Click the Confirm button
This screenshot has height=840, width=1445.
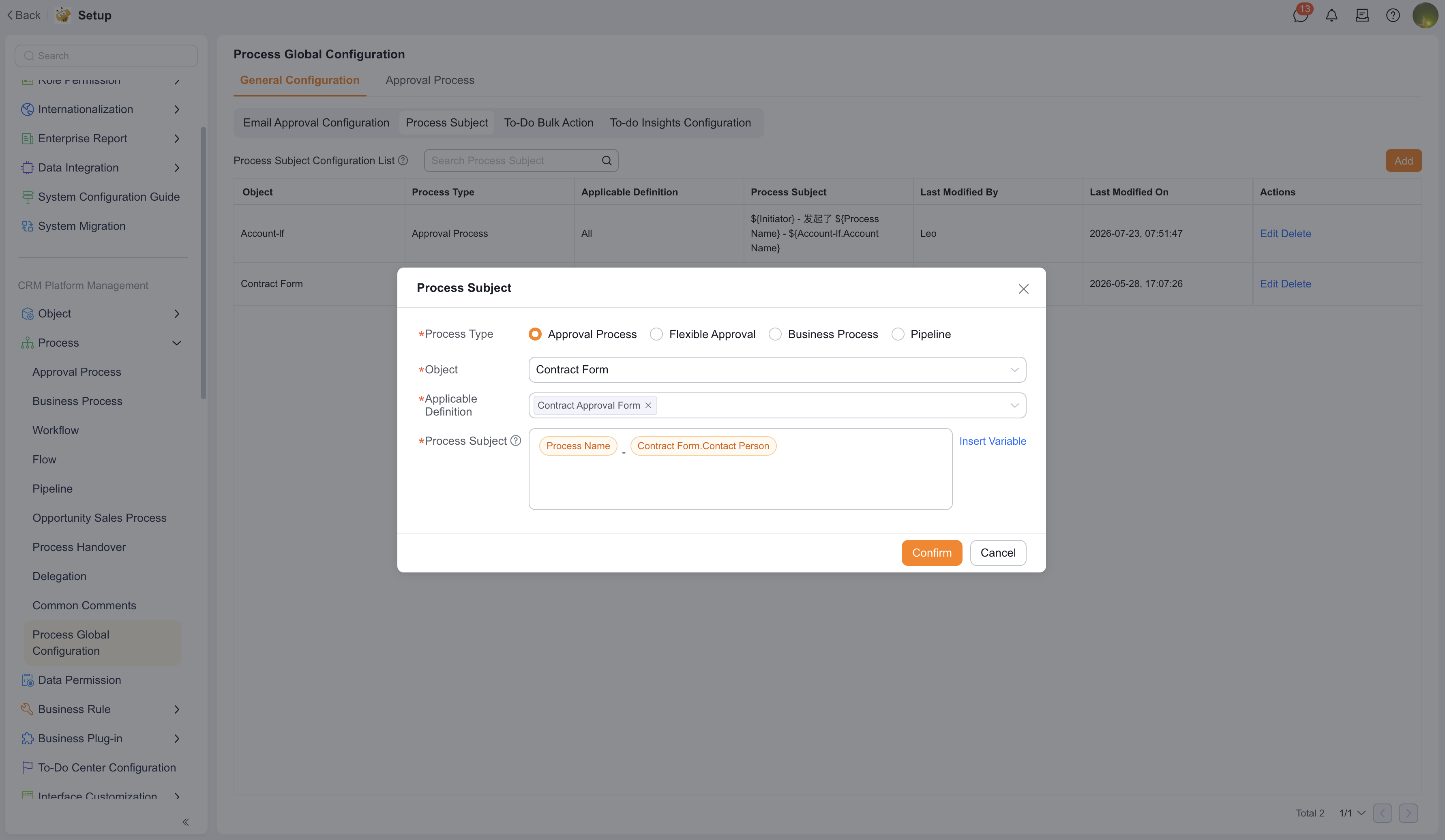(931, 553)
